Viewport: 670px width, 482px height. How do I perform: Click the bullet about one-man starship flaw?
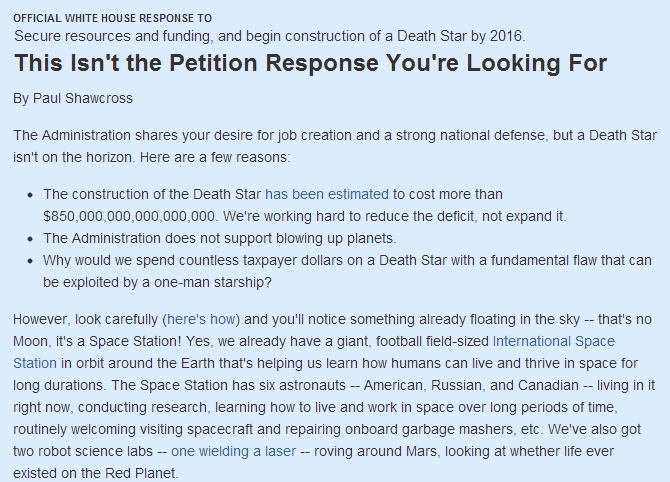coord(347,271)
